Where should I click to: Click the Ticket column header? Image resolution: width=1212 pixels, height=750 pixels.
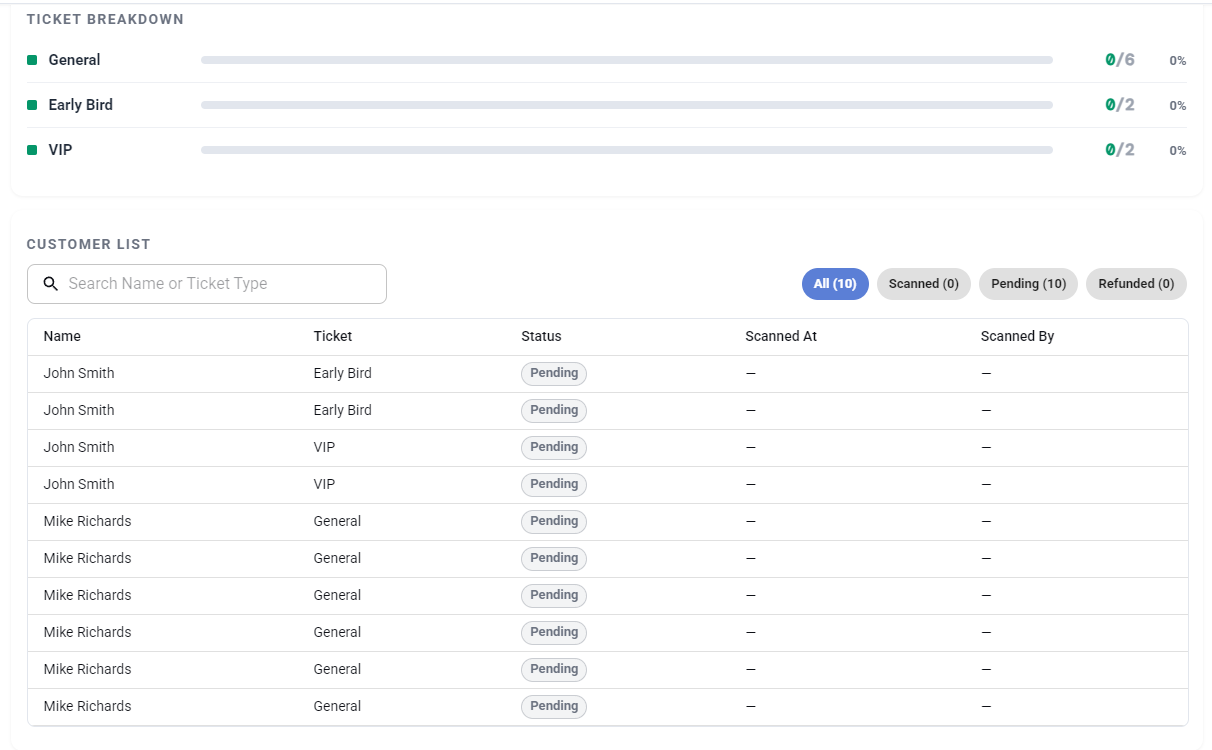[333, 336]
